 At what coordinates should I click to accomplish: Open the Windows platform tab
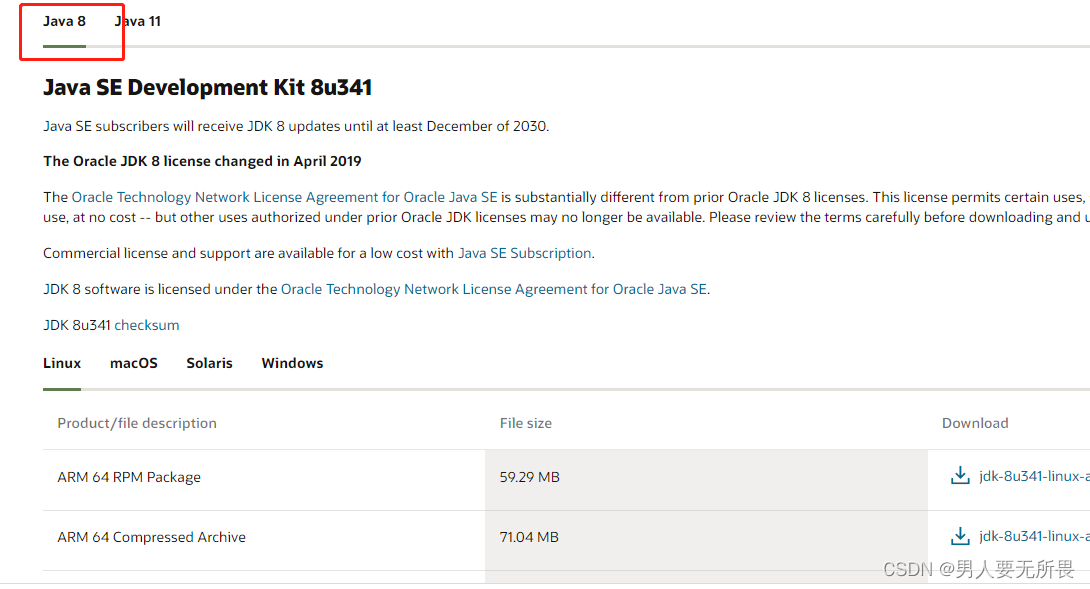292,363
